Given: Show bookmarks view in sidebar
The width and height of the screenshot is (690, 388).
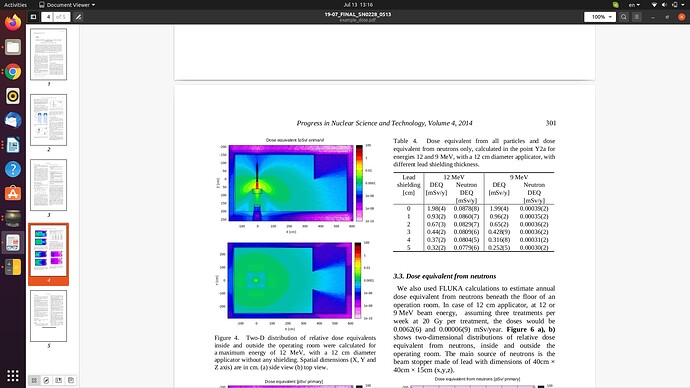Looking at the screenshot, I should click(x=59, y=381).
